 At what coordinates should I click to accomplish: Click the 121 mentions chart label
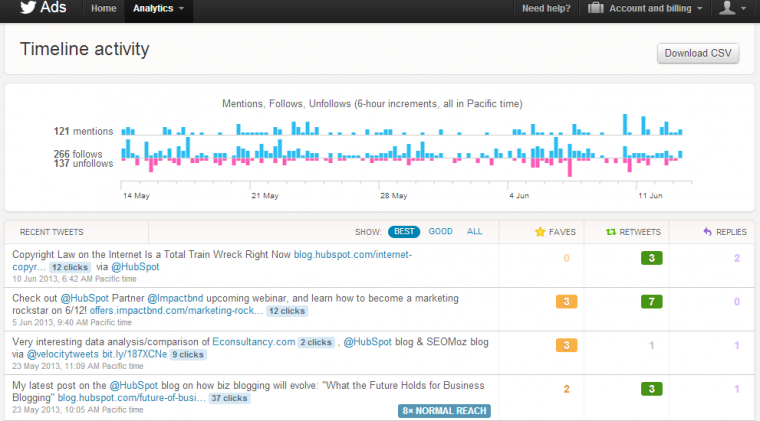pos(83,131)
